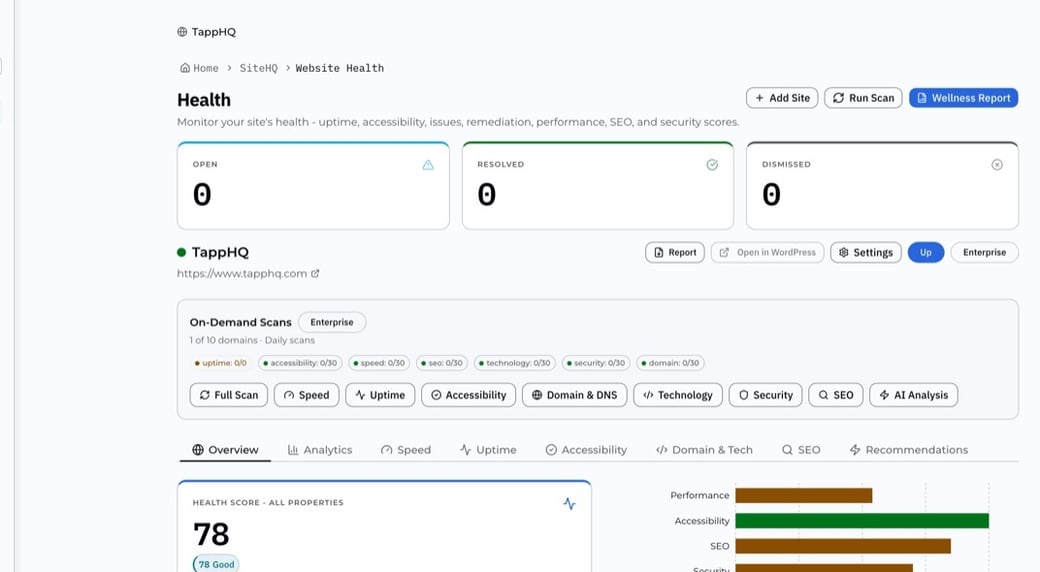Click the green Accessibility chart bar
Viewport: 1040px width, 572px height.
(x=862, y=521)
